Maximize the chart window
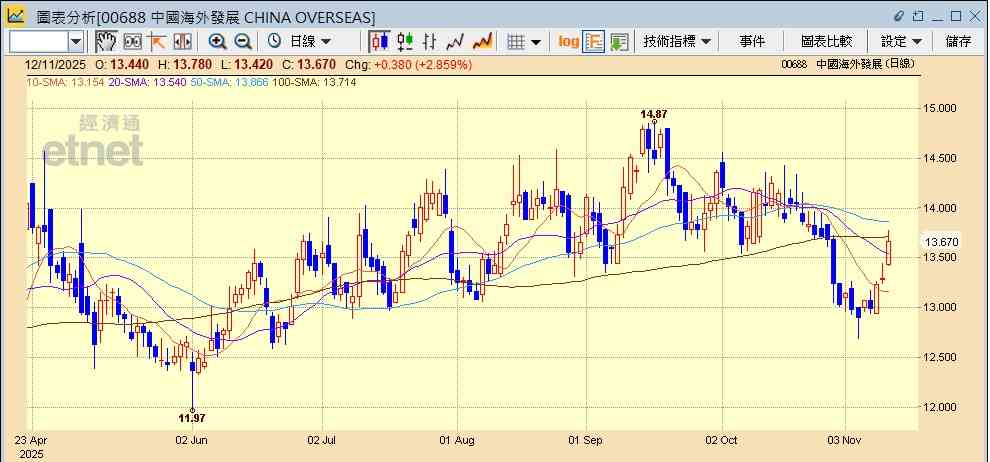Screen dimensions: 990x462 coord(956,16)
